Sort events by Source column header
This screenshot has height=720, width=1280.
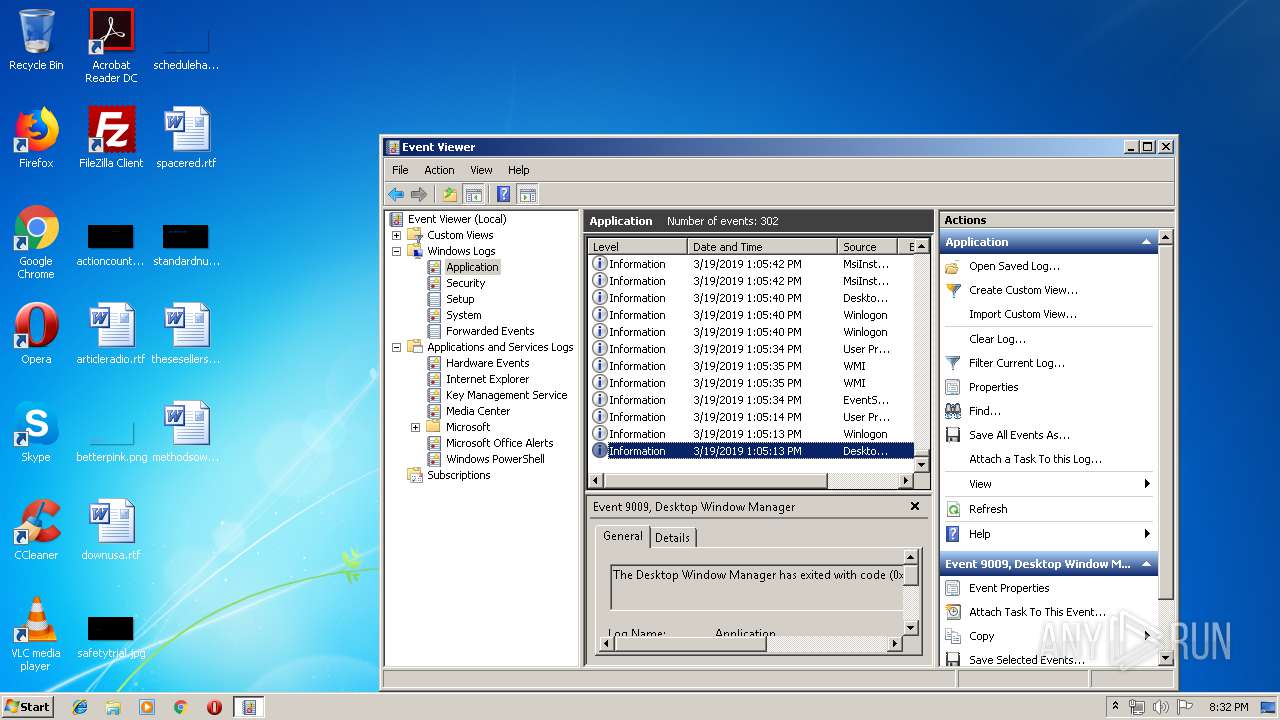coord(867,246)
